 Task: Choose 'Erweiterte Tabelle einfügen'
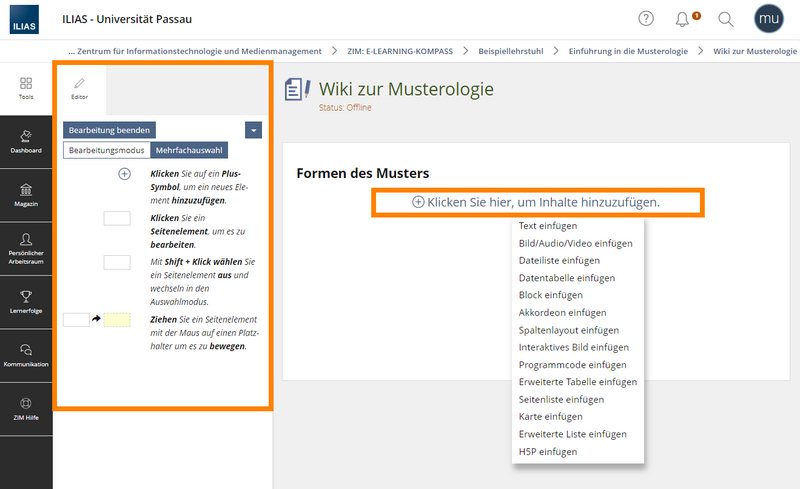pos(578,382)
